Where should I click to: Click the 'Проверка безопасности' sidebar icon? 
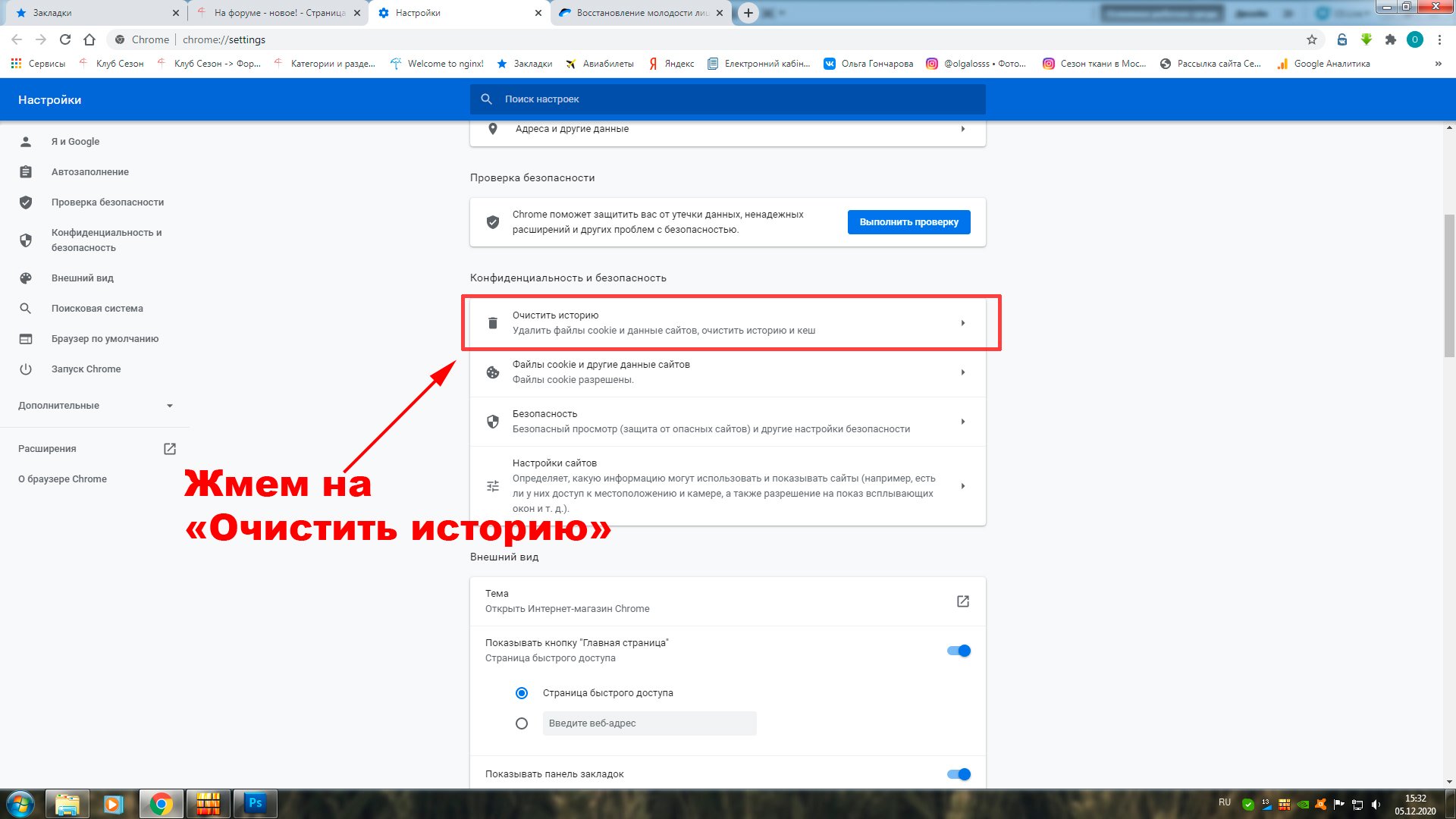(28, 201)
